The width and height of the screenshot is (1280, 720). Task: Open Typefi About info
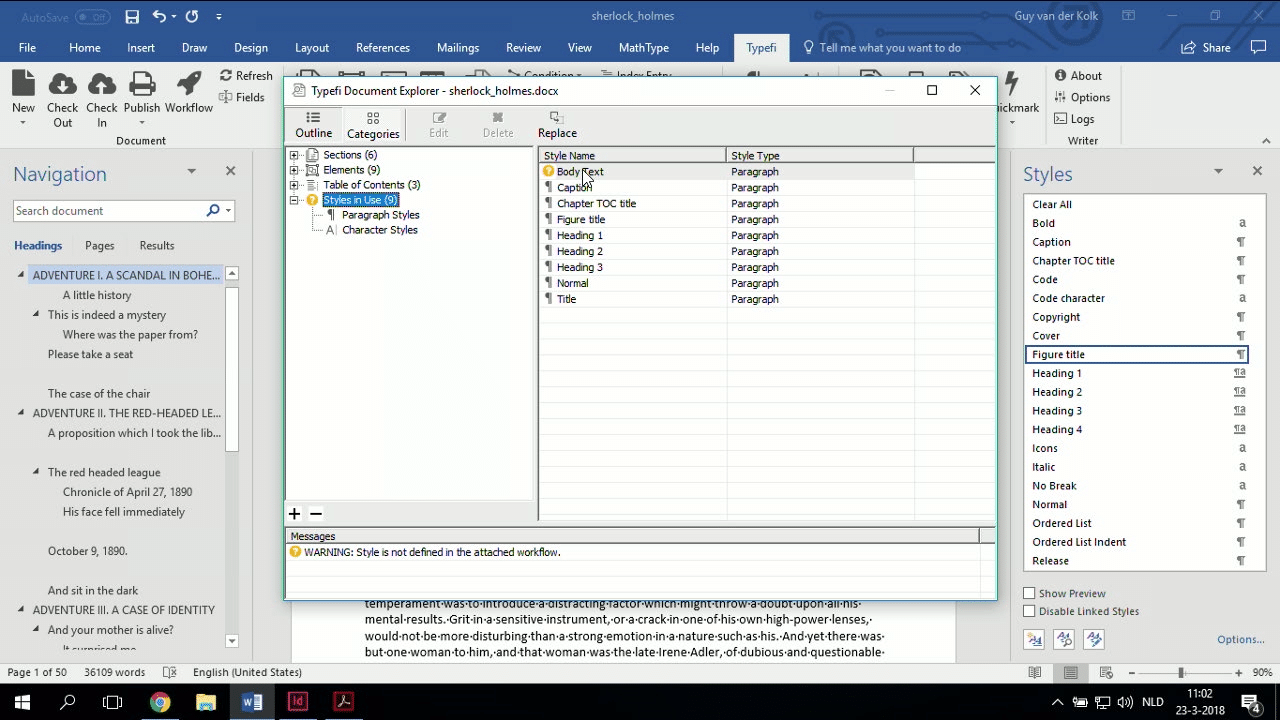click(x=1078, y=76)
